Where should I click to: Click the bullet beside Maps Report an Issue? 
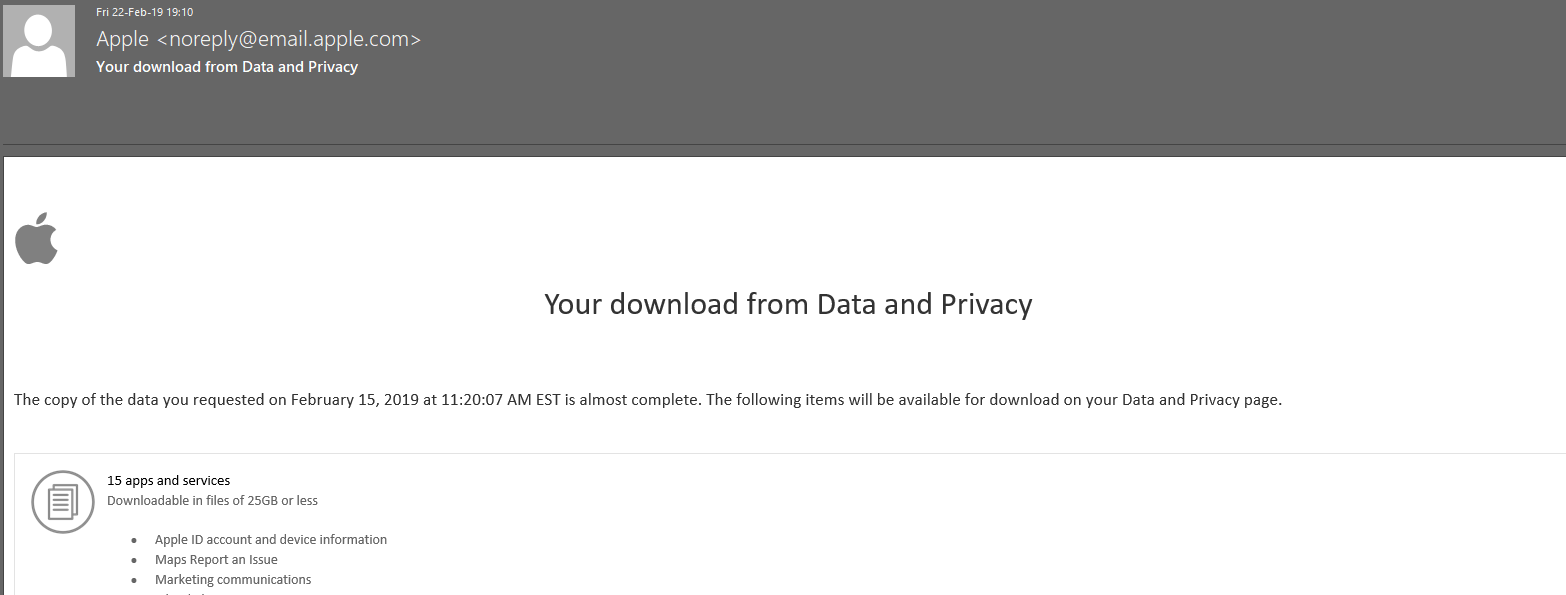tap(134, 560)
